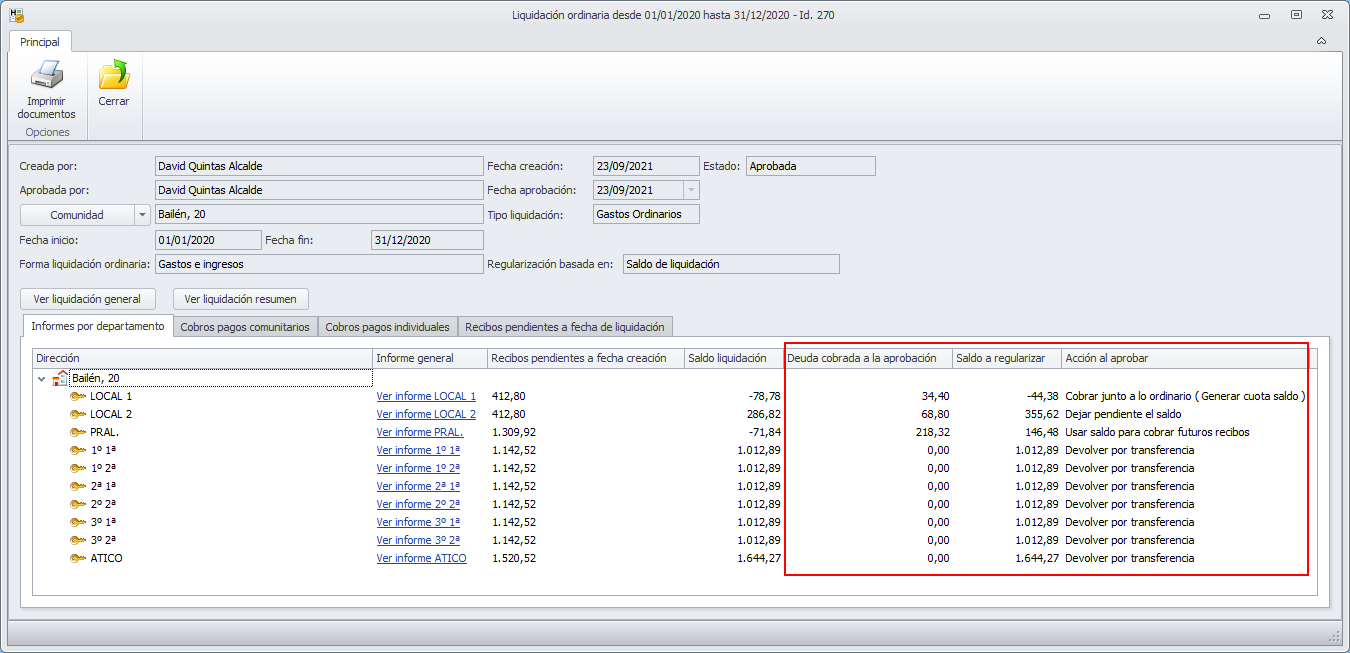Image resolution: width=1350 pixels, height=653 pixels.
Task: Click the key icon beside LOCAL 1
Action: (x=78, y=396)
